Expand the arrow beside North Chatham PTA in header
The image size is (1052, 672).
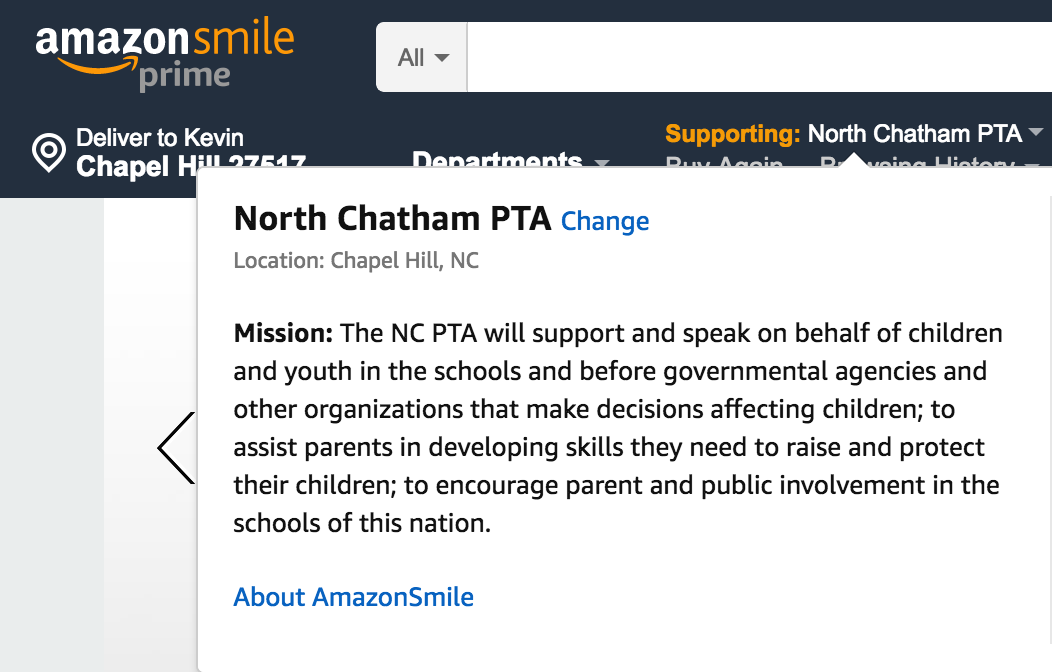[1036, 132]
